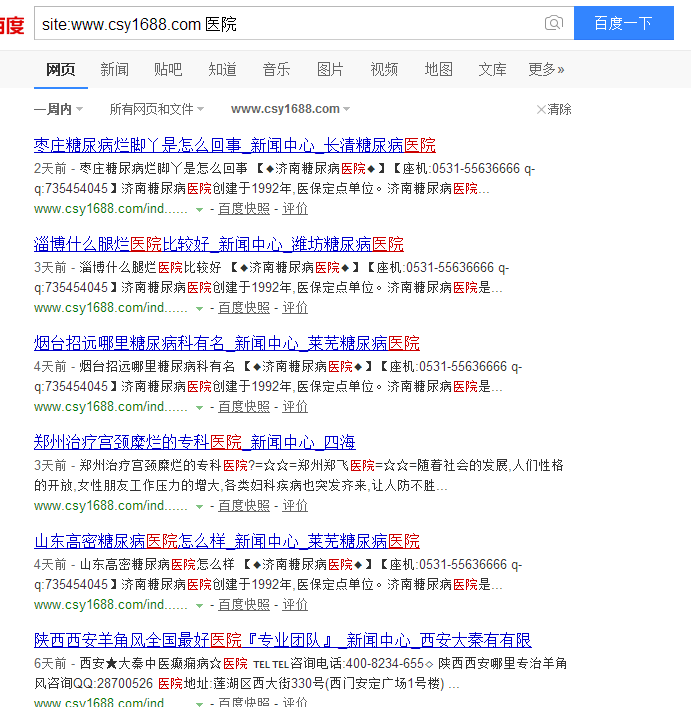This screenshot has width=691, height=707.
Task: Expand URL arrow under 山东高密 result
Action: click(x=199, y=606)
